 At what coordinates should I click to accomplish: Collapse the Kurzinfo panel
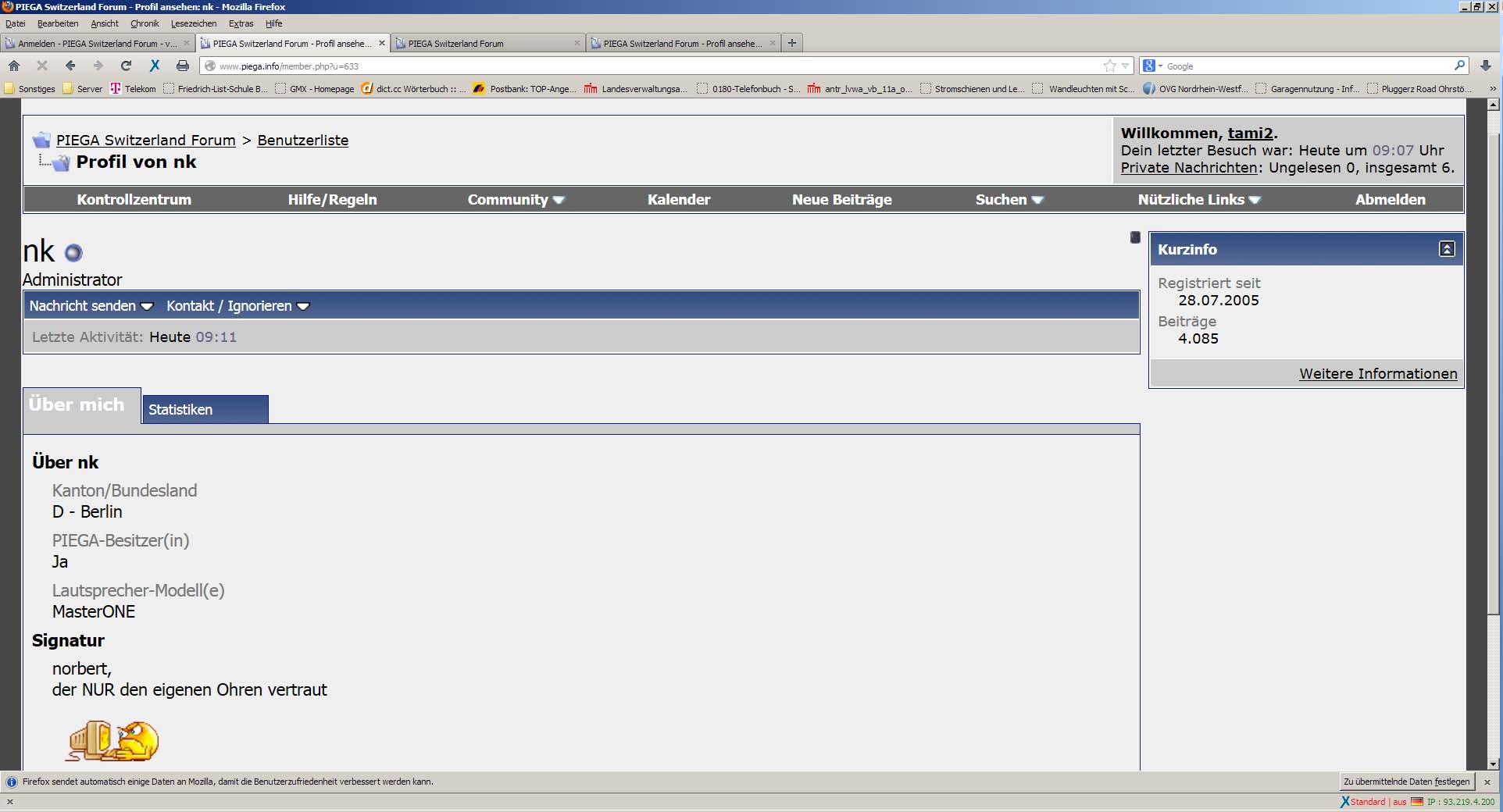point(1447,249)
